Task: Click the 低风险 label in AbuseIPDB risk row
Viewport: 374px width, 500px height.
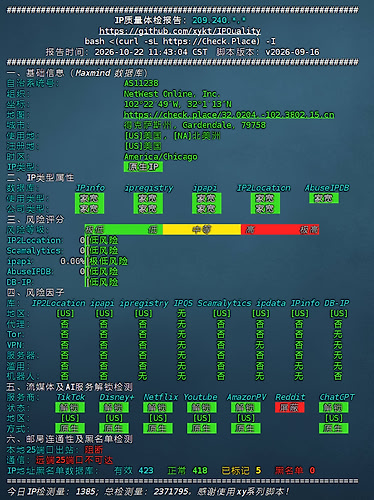Action: [x=103, y=271]
